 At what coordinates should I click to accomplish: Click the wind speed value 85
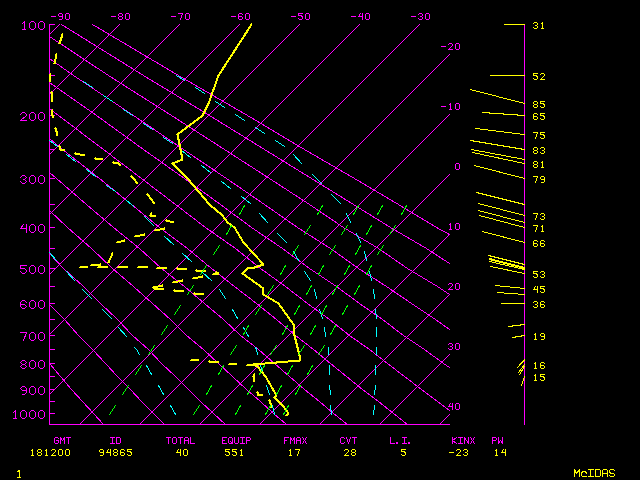(x=538, y=104)
